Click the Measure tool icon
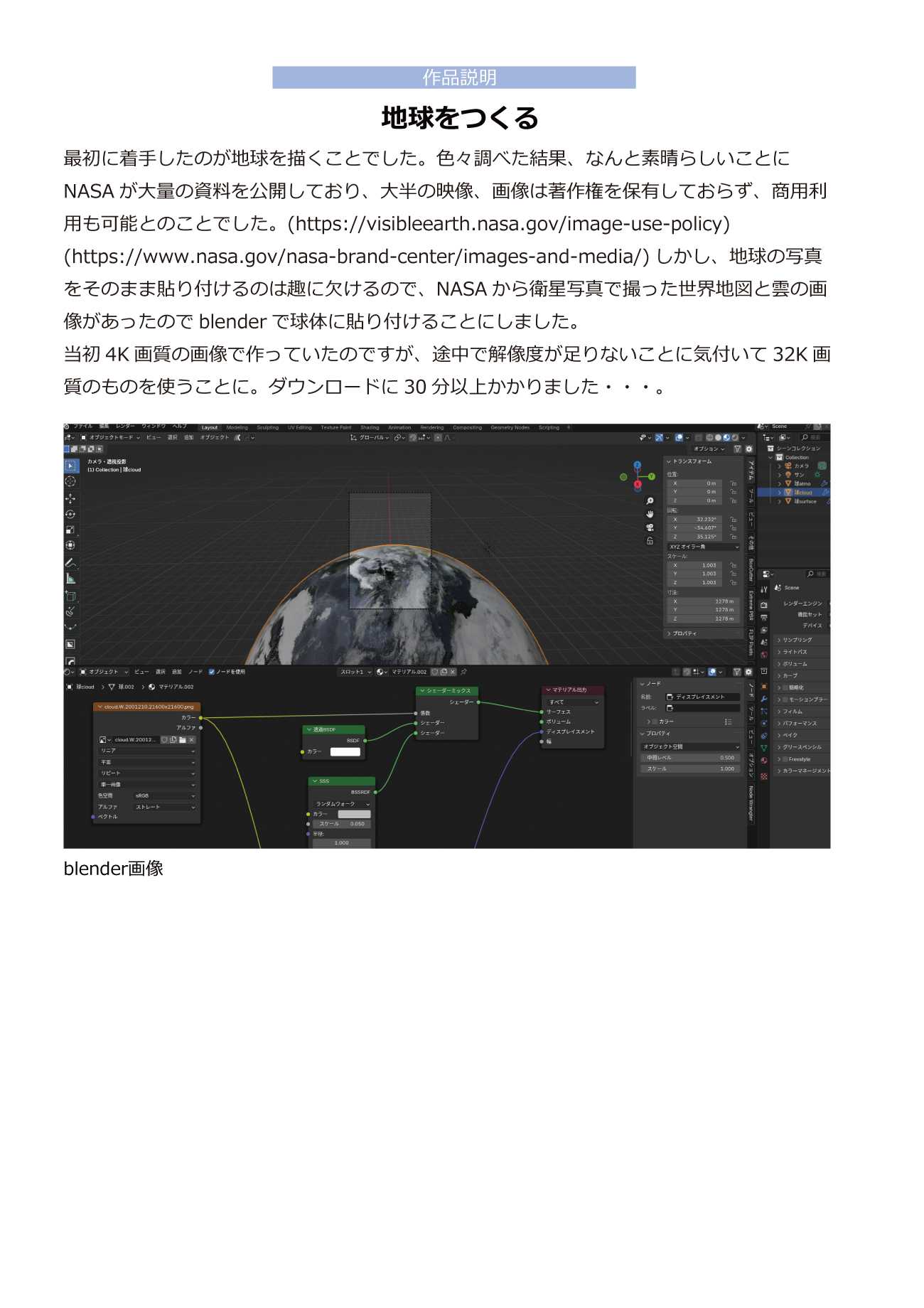Image resolution: width=924 pixels, height=1308 pixels. (70, 579)
